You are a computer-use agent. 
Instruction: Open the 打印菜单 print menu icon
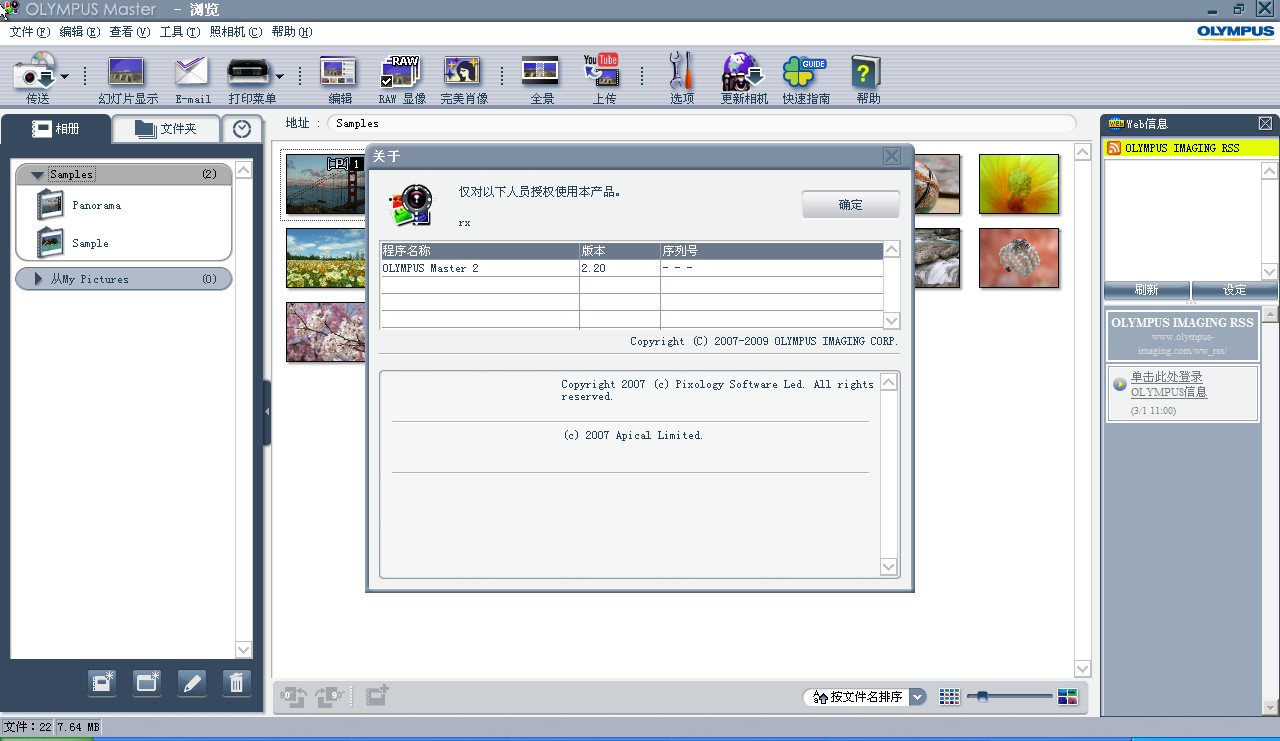click(x=246, y=73)
